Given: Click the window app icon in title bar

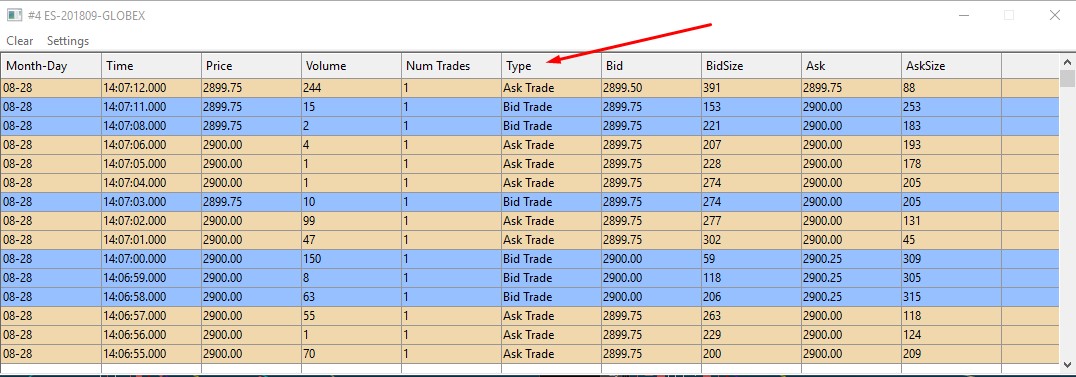Looking at the screenshot, I should pyautogui.click(x=14, y=15).
